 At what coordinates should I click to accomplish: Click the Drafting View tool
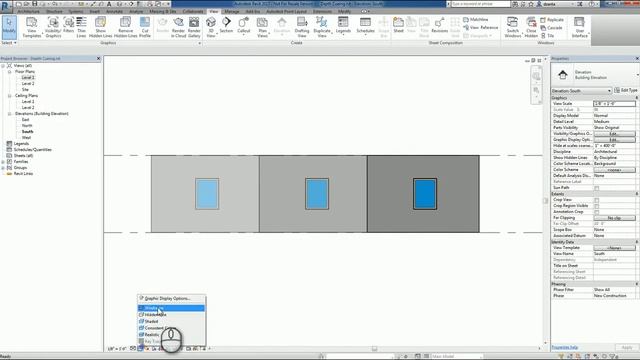[302, 27]
